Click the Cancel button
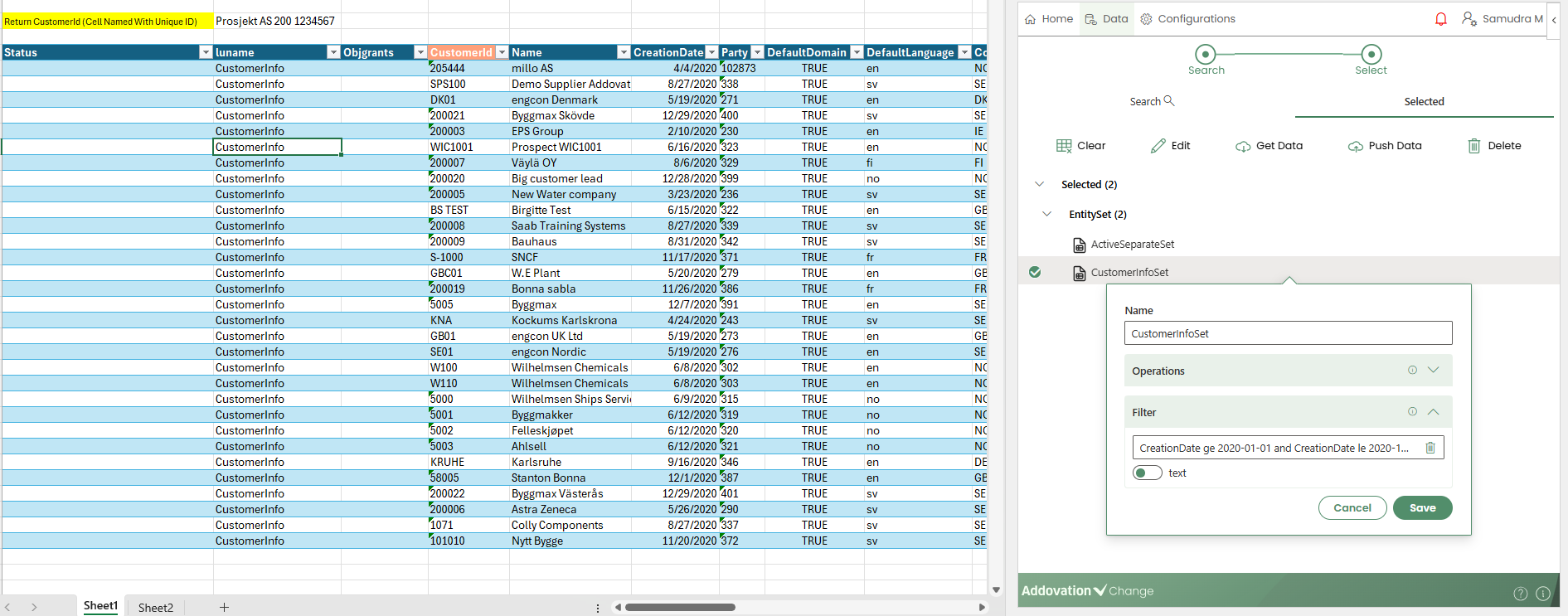The image size is (1568, 616). [1352, 508]
